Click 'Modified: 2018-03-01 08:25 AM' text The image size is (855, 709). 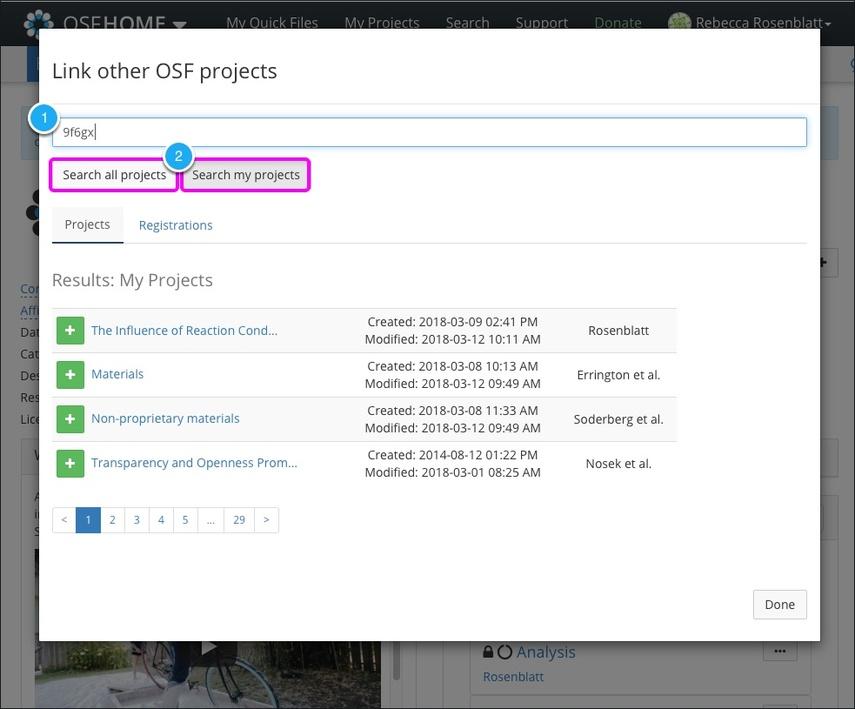(x=453, y=472)
